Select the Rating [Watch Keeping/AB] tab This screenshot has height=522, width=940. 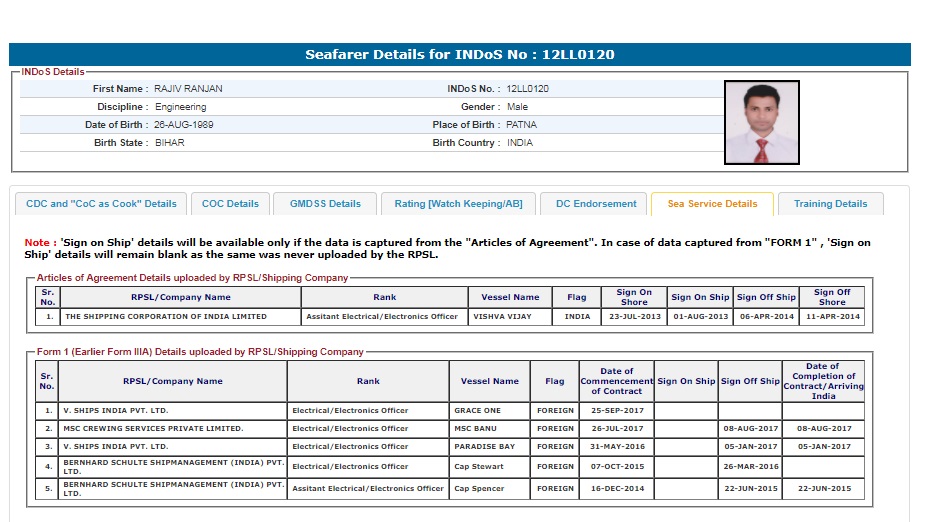[458, 204]
